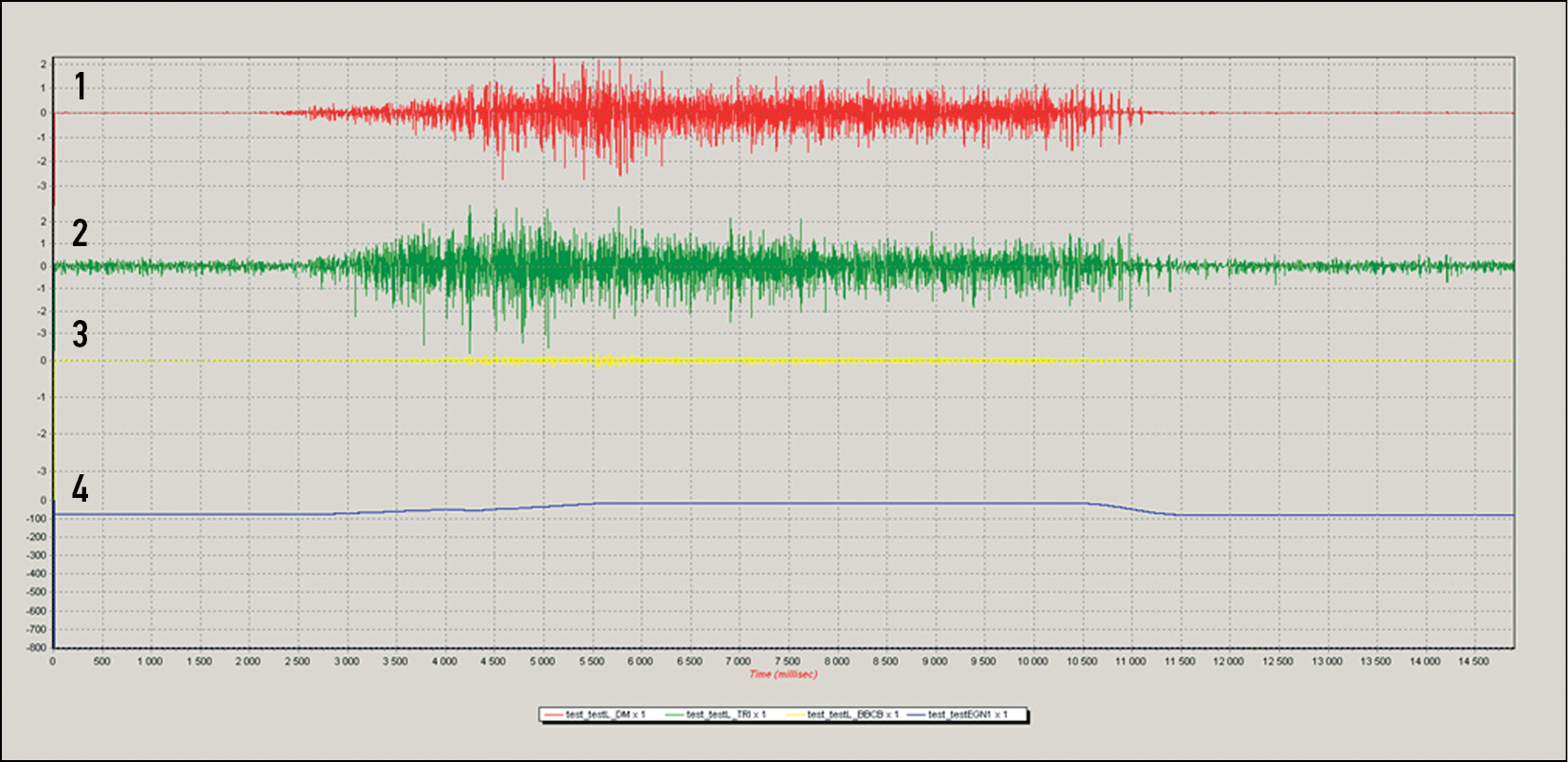The width and height of the screenshot is (1568, 762).
Task: Click the 5 000 tick on time axis
Action: 543,662
